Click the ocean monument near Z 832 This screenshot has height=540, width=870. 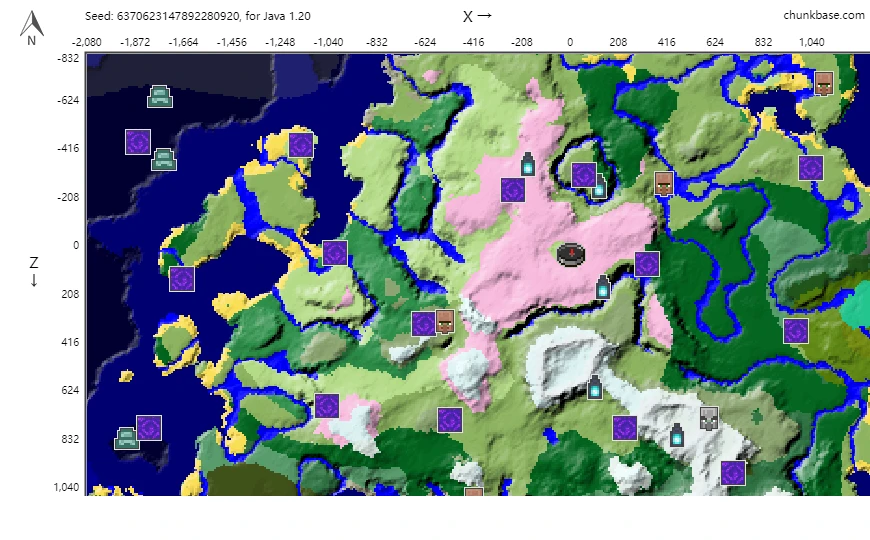[127, 438]
